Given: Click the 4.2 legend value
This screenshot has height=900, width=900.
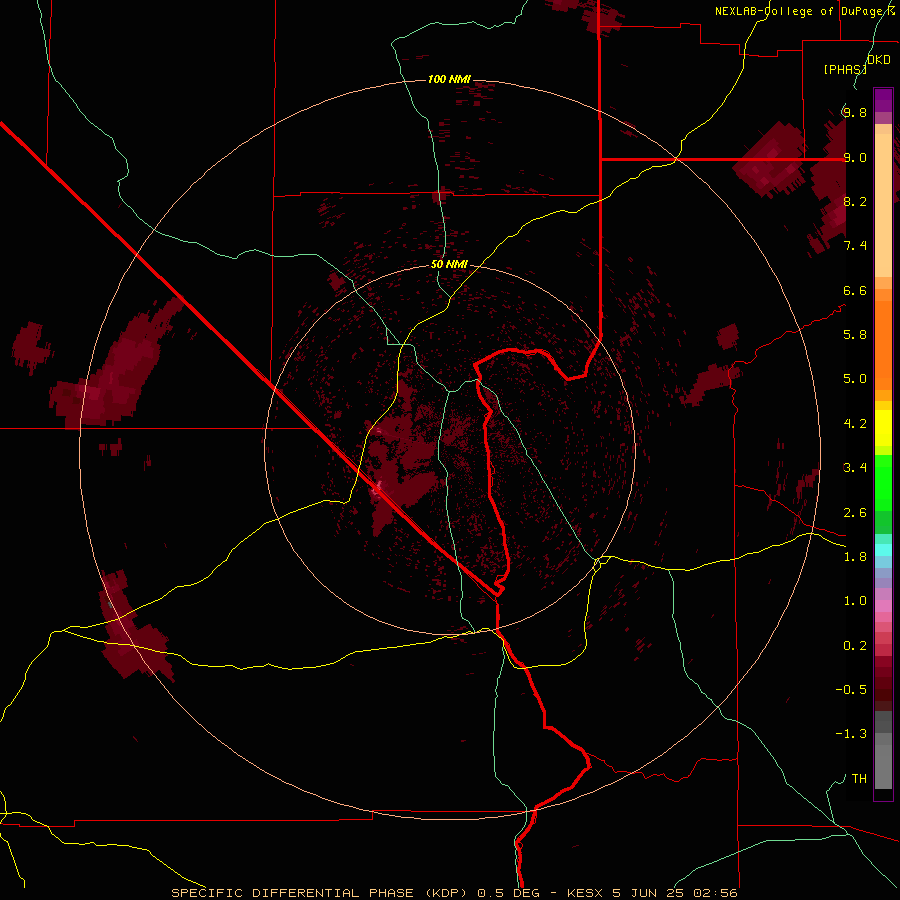Looking at the screenshot, I should pyautogui.click(x=855, y=424).
